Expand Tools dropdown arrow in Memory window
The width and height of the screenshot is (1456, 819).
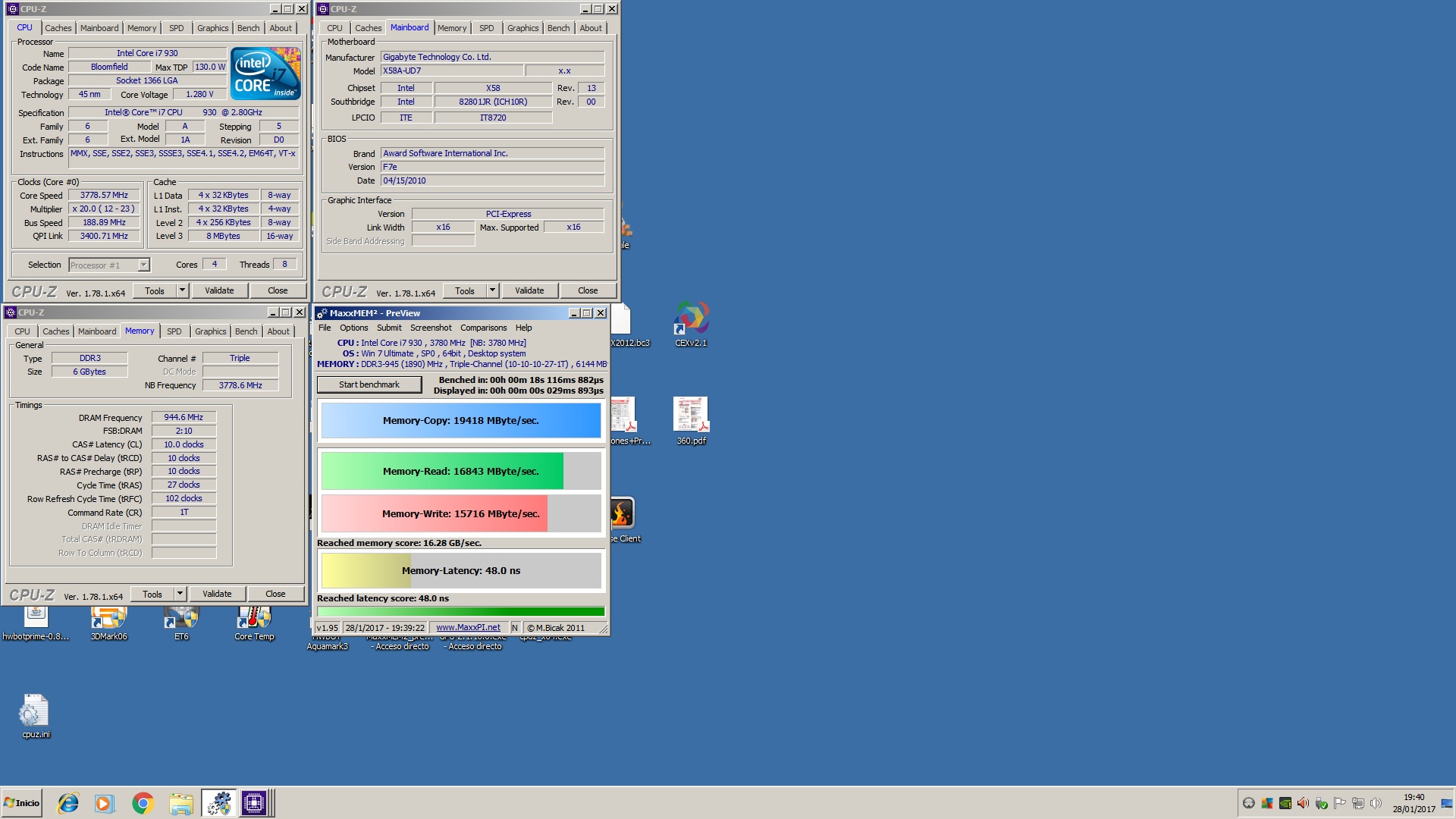click(180, 594)
